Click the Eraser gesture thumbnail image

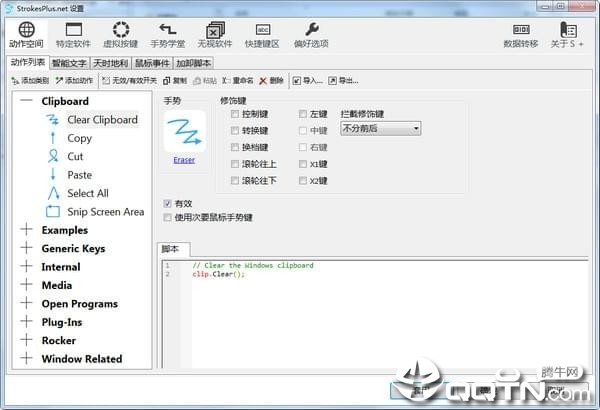click(185, 131)
